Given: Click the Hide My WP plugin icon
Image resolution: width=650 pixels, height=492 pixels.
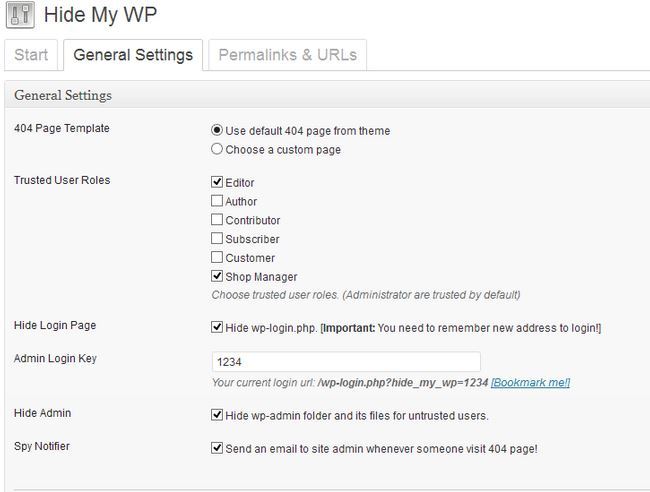Looking at the screenshot, I should 20,15.
